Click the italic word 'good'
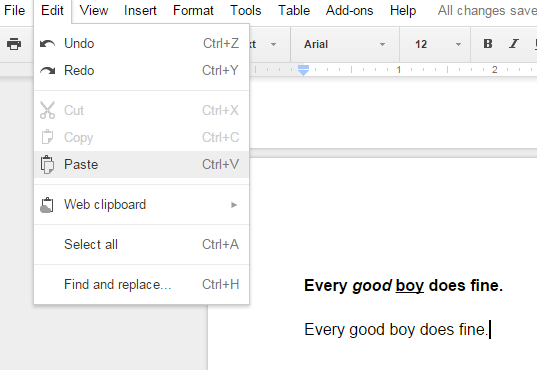The image size is (537, 370). tap(372, 286)
